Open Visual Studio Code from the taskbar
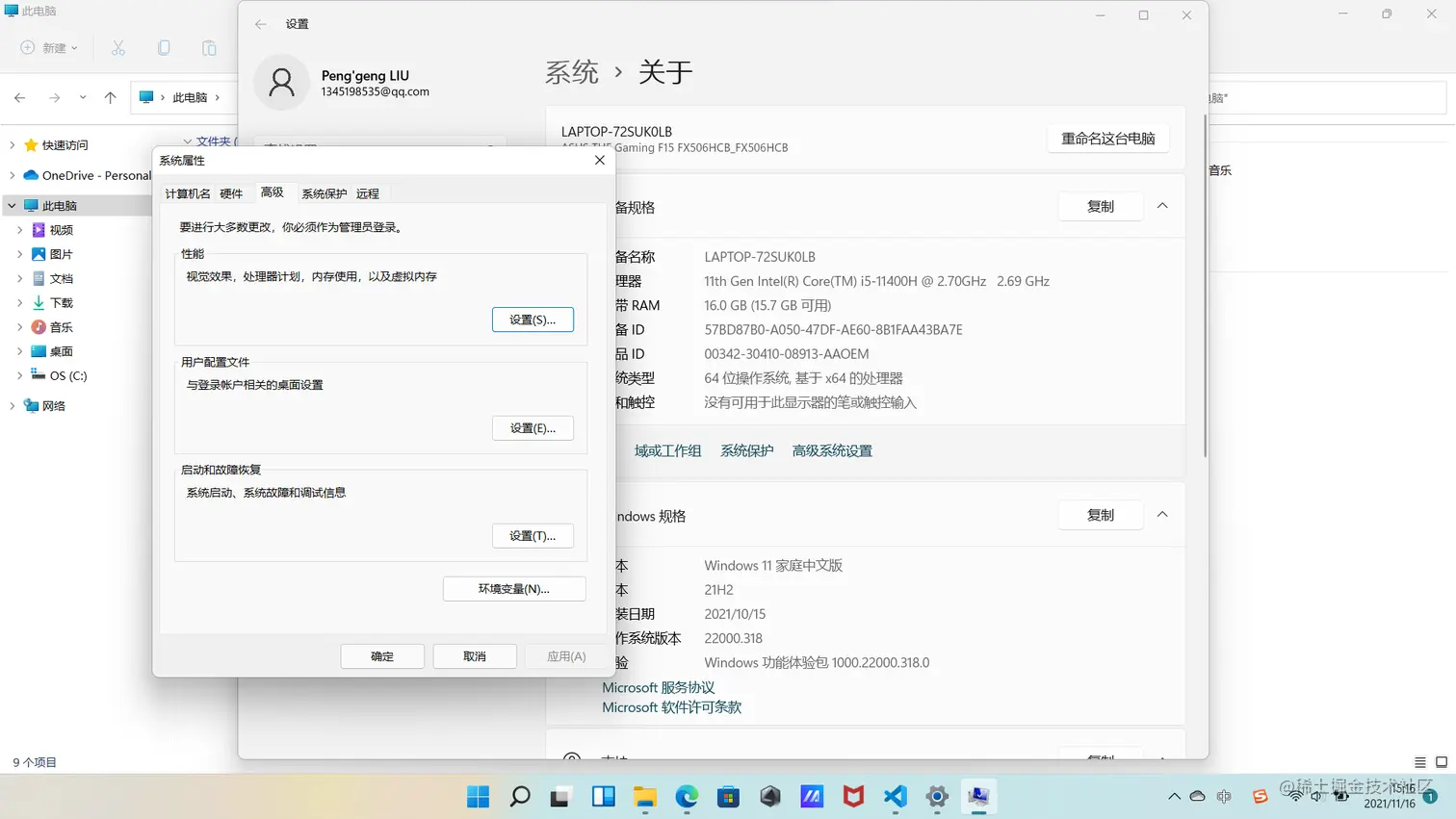This screenshot has height=819, width=1456. [x=894, y=796]
